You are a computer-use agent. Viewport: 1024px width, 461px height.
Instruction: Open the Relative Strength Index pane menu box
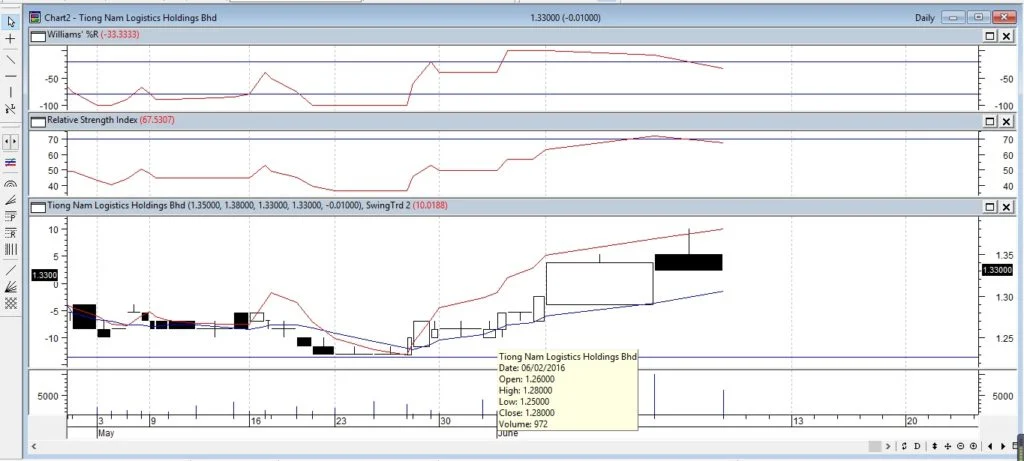[x=39, y=121]
